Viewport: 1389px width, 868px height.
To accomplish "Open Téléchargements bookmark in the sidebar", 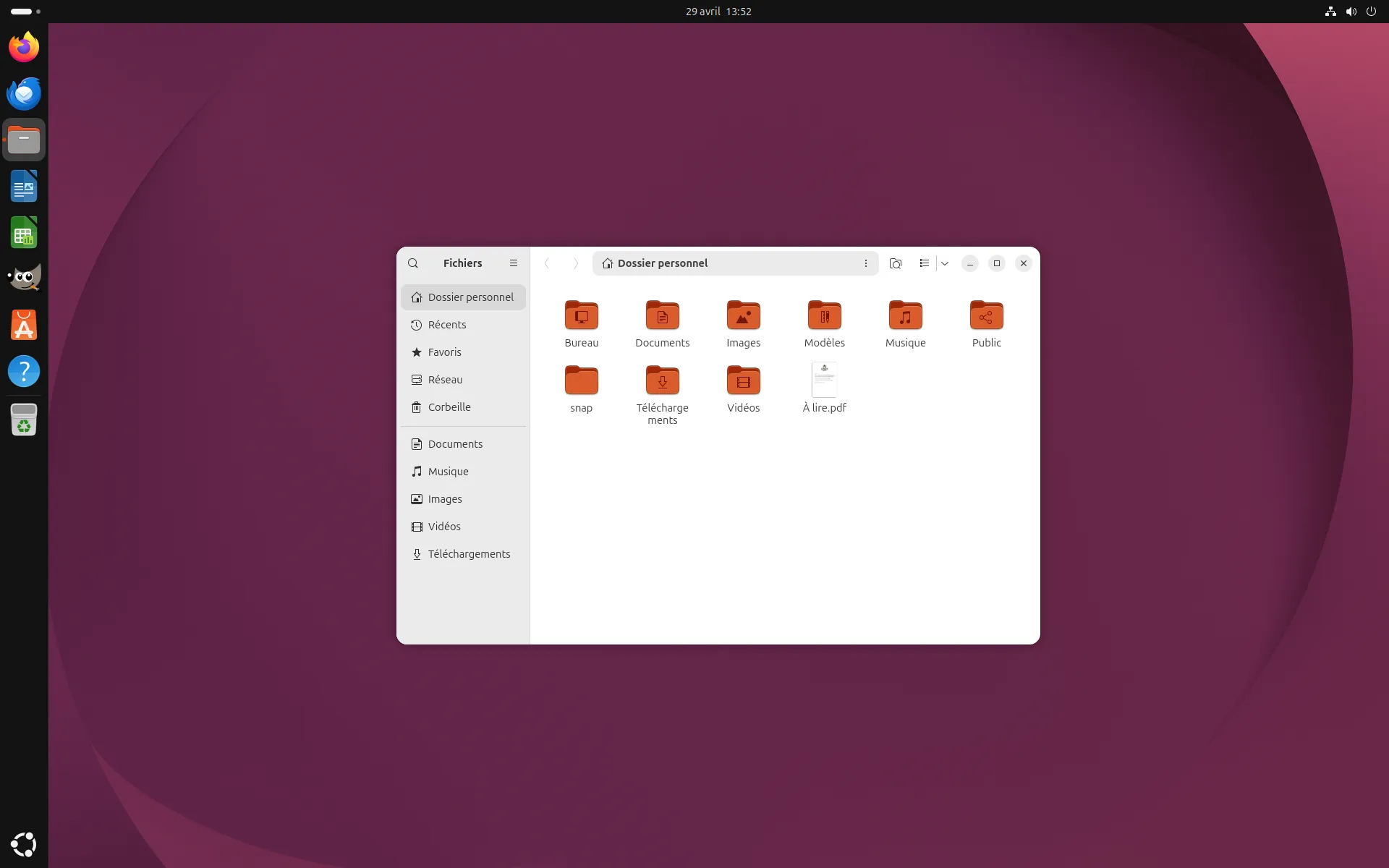I will click(463, 554).
